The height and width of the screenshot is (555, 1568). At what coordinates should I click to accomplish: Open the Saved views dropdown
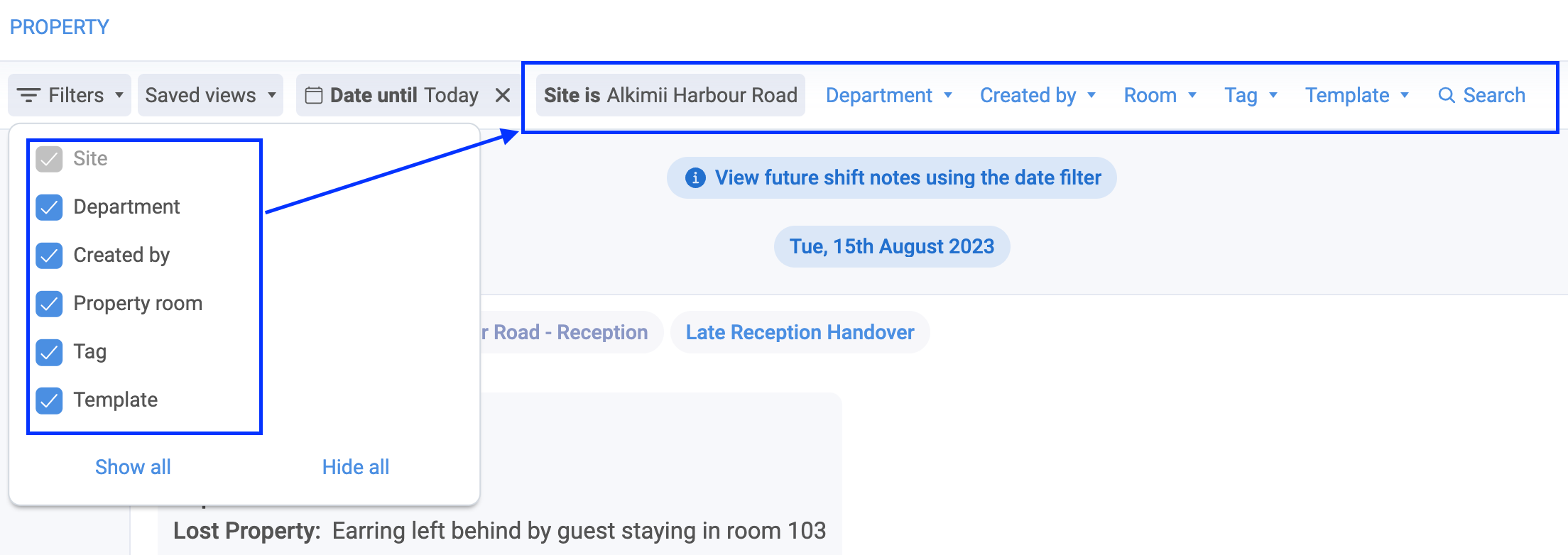click(x=210, y=95)
